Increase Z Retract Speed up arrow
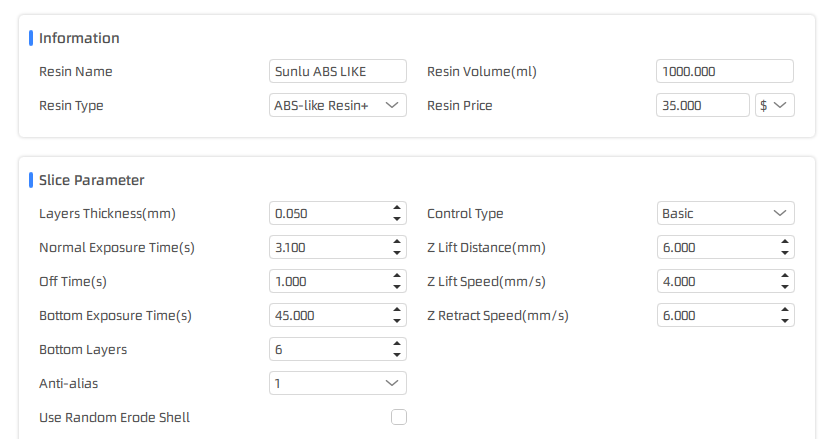834x439 pixels. pos(785,310)
